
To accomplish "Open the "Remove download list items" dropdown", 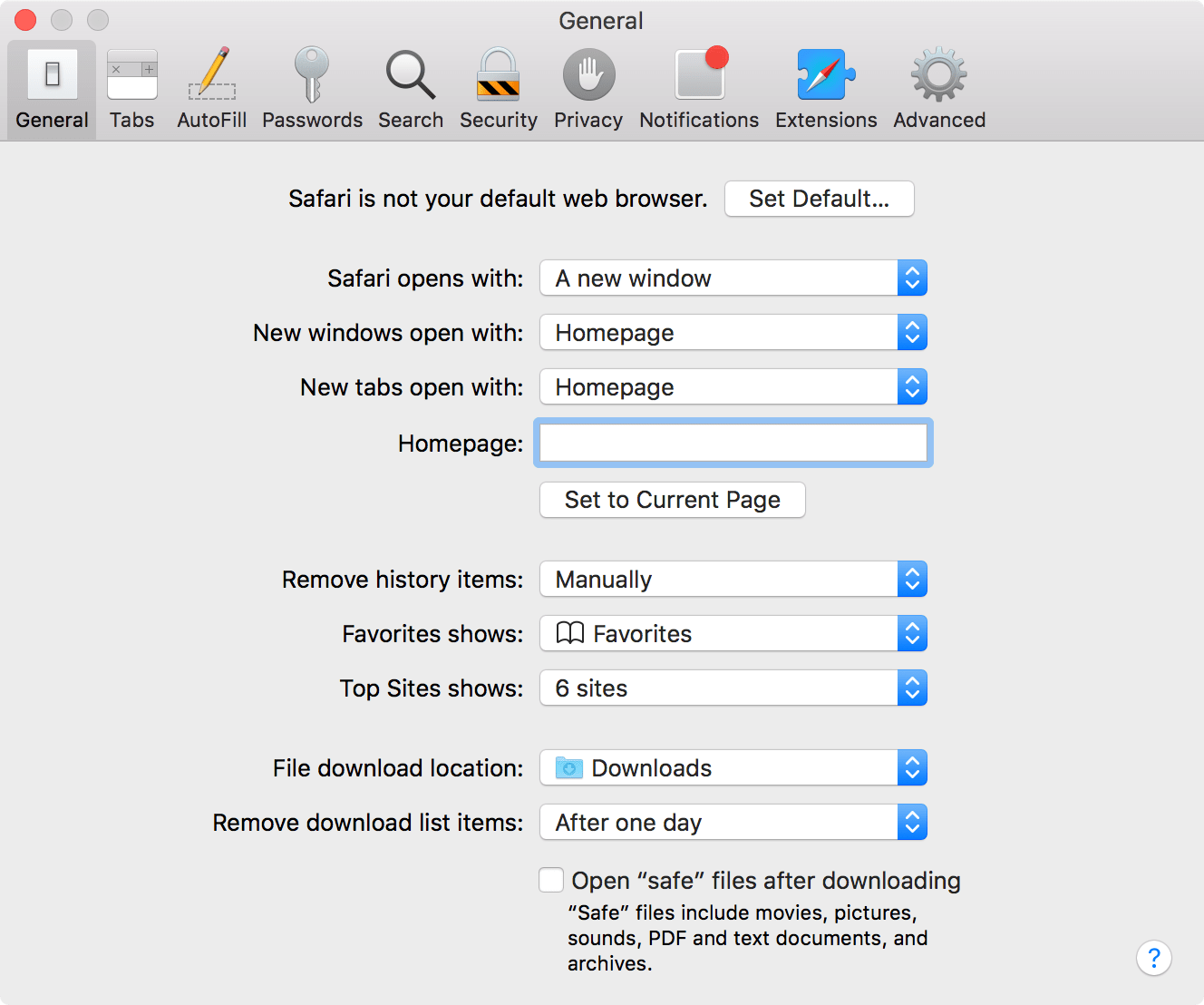I will pos(733,822).
